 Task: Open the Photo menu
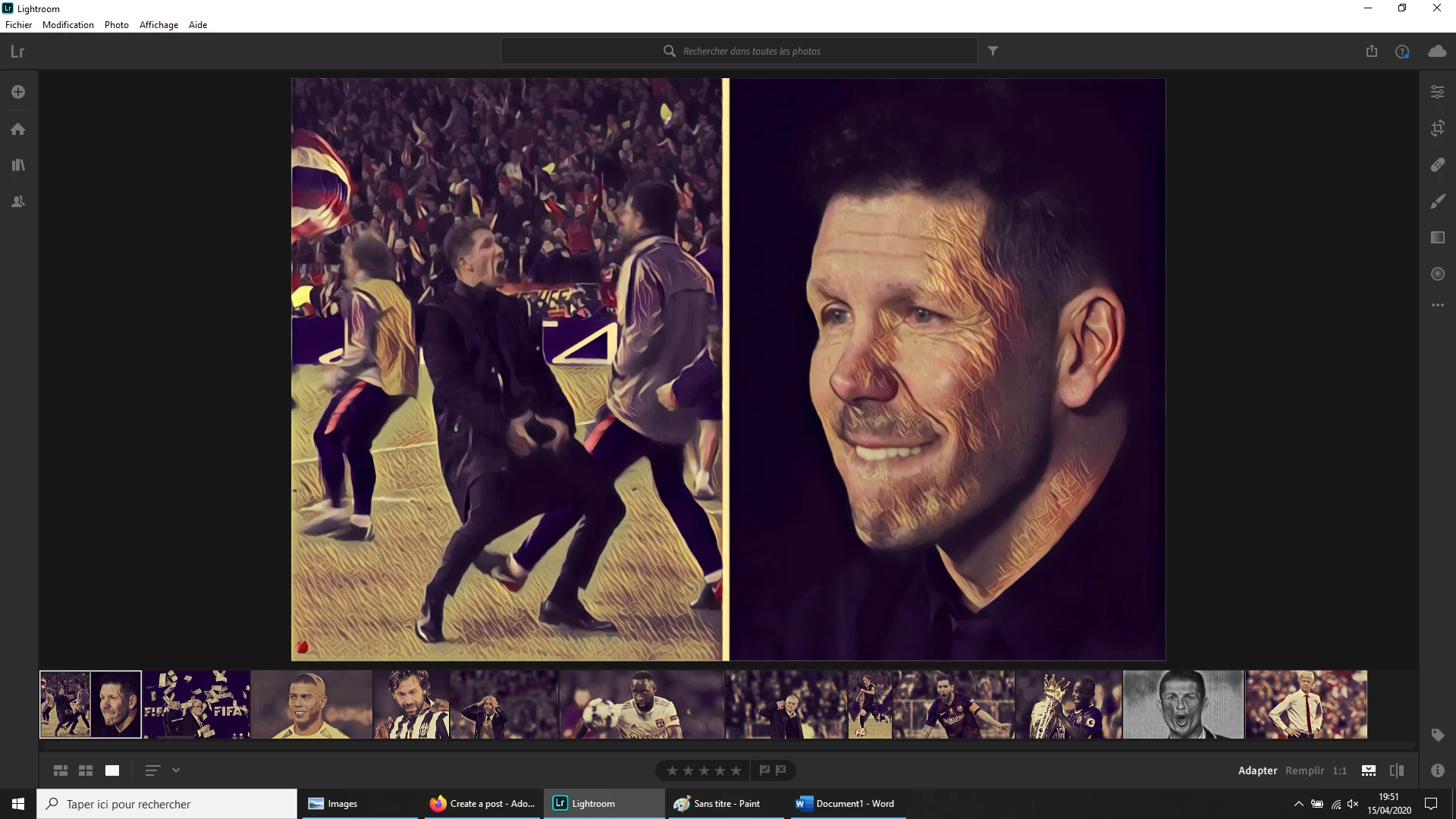pos(116,24)
